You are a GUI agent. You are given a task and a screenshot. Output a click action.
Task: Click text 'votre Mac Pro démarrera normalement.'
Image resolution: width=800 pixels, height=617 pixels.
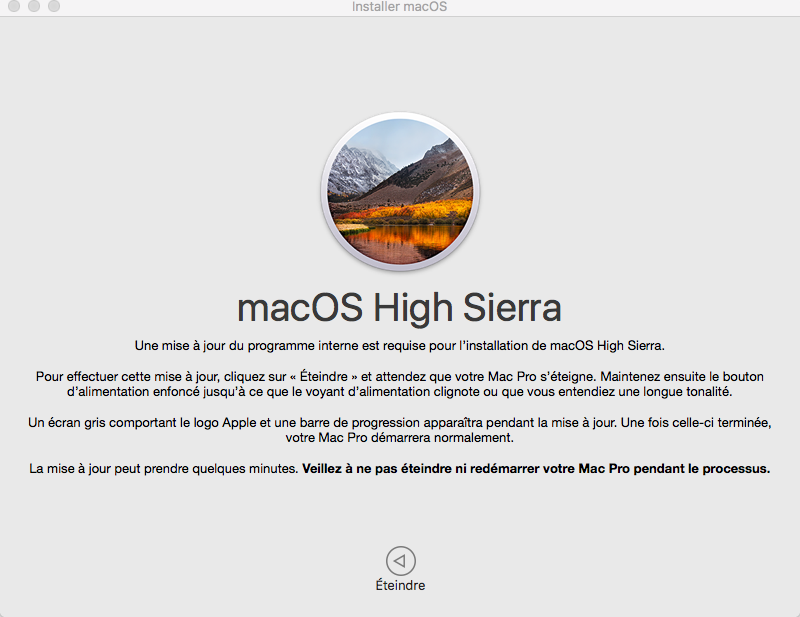(x=399, y=438)
